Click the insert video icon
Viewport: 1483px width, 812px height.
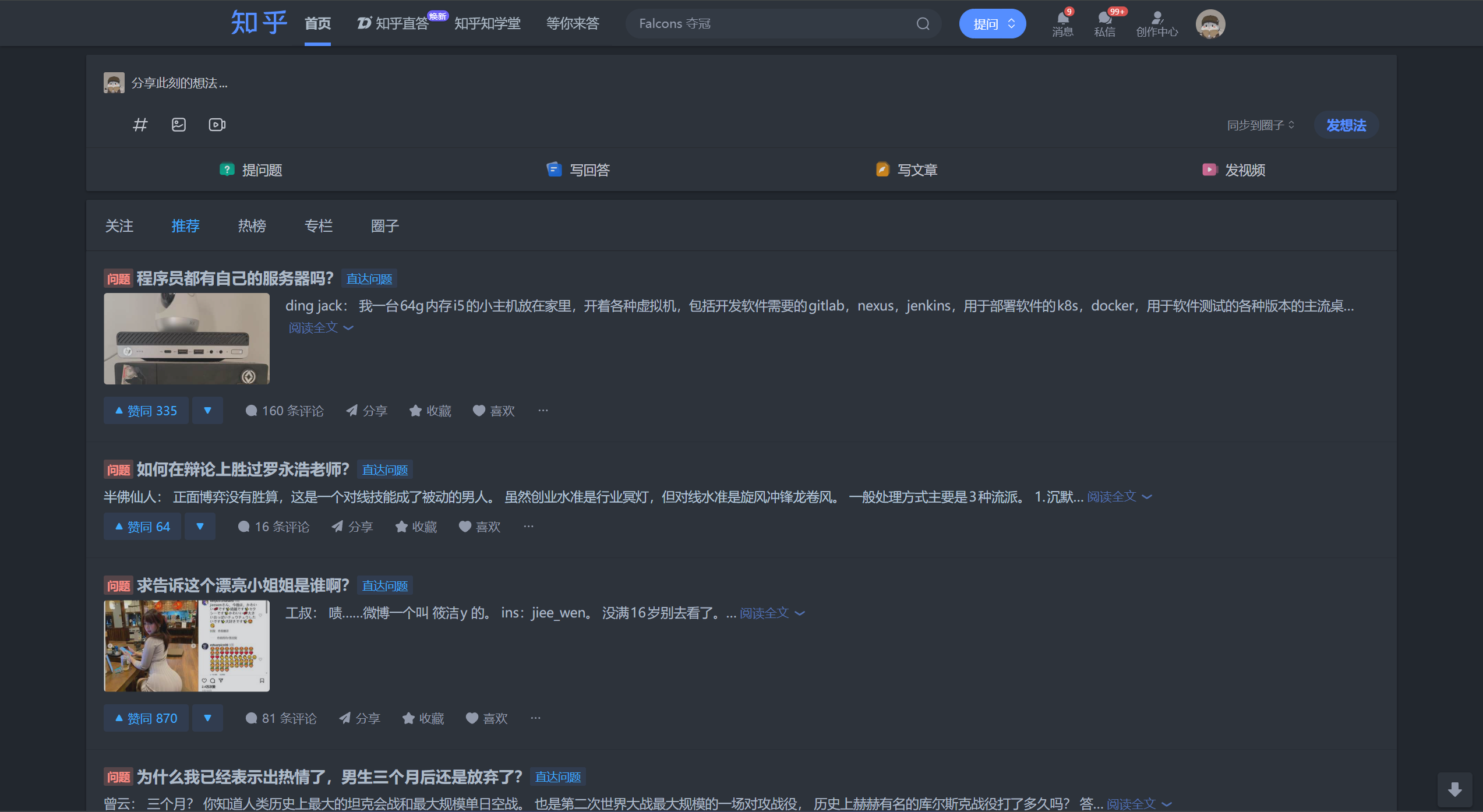click(x=217, y=125)
